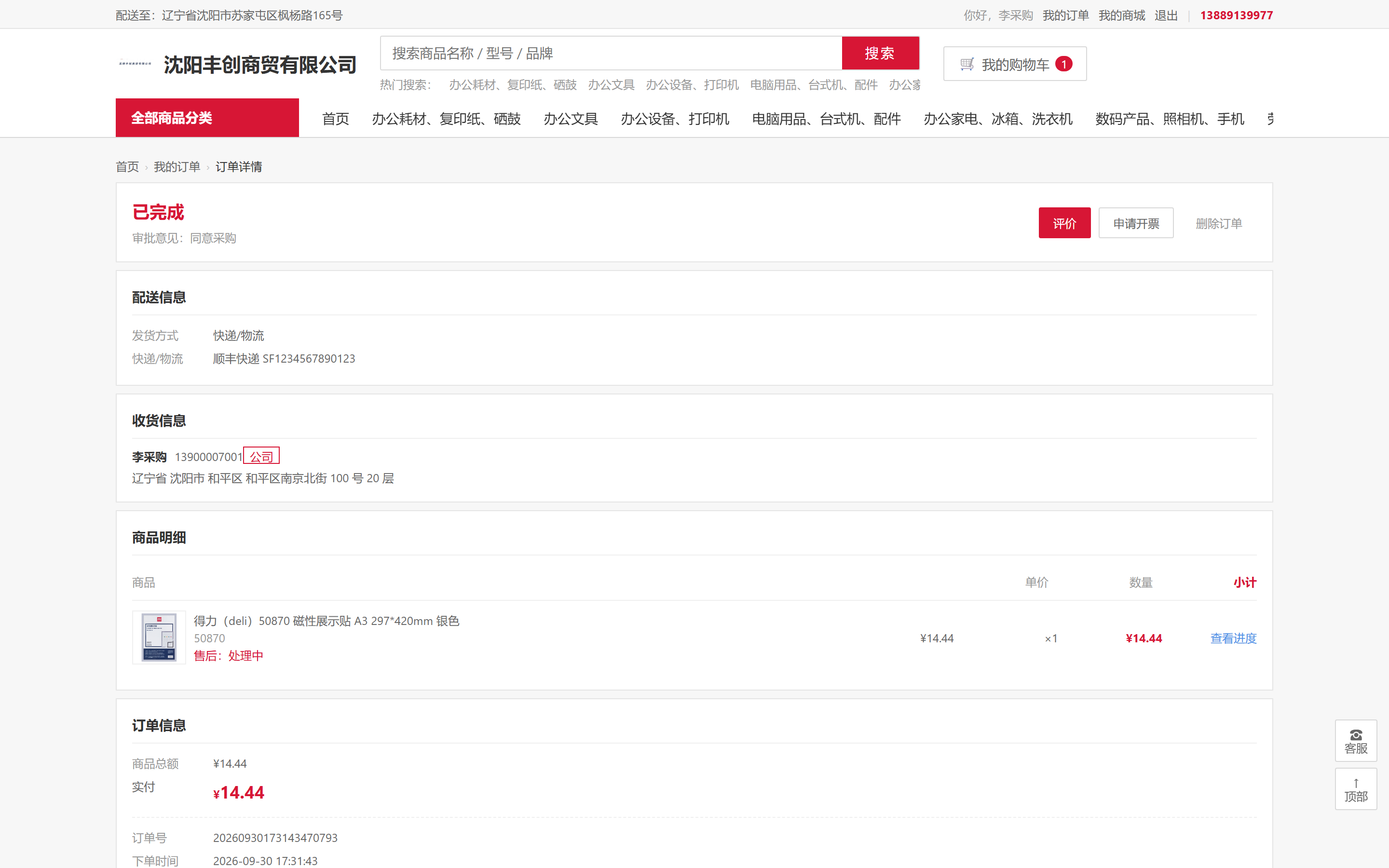Click the 搜索 search button
This screenshot has width=1389, height=868.
[880, 54]
